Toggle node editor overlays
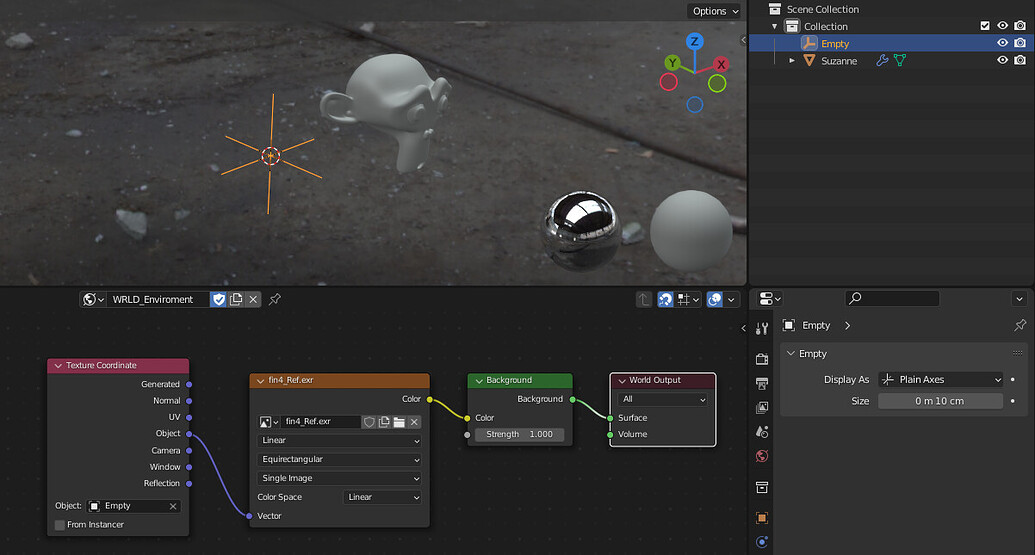 click(x=714, y=300)
